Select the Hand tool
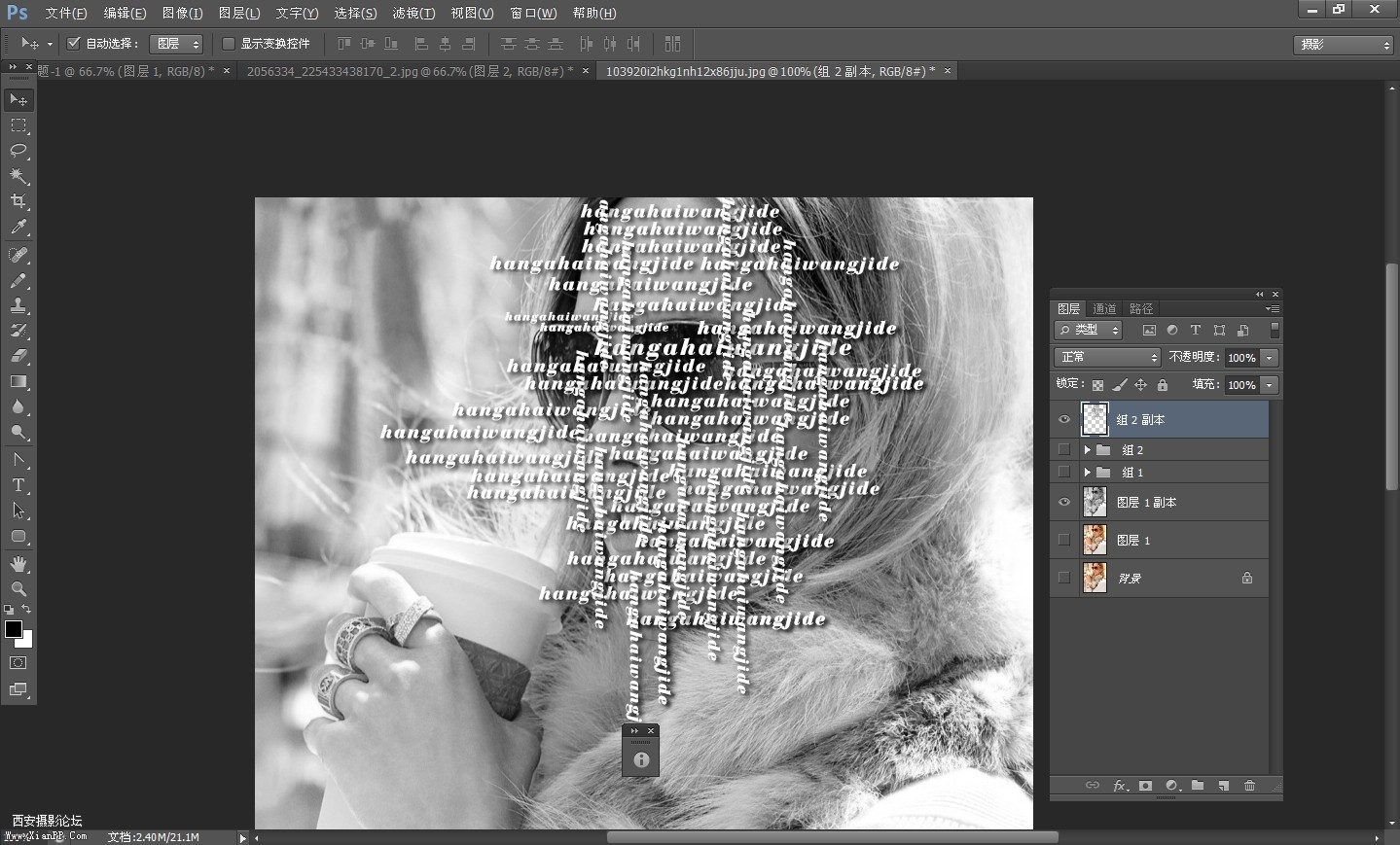Image resolution: width=1400 pixels, height=845 pixels. coord(18,563)
